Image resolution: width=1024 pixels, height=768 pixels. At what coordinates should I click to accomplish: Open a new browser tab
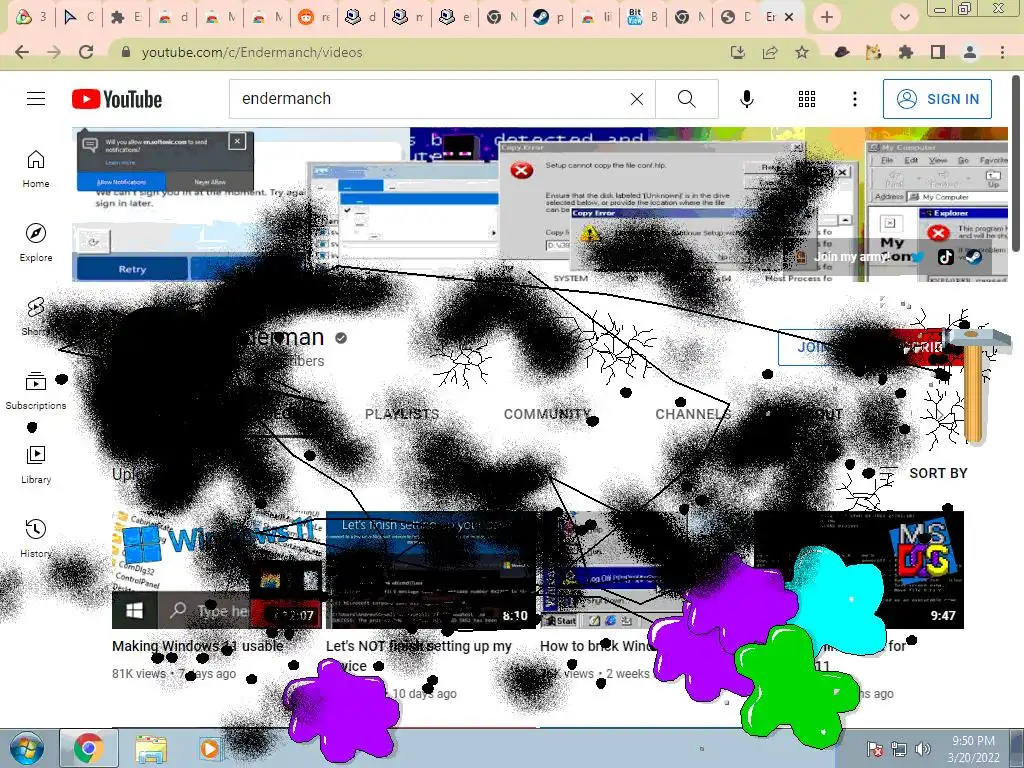point(827,17)
